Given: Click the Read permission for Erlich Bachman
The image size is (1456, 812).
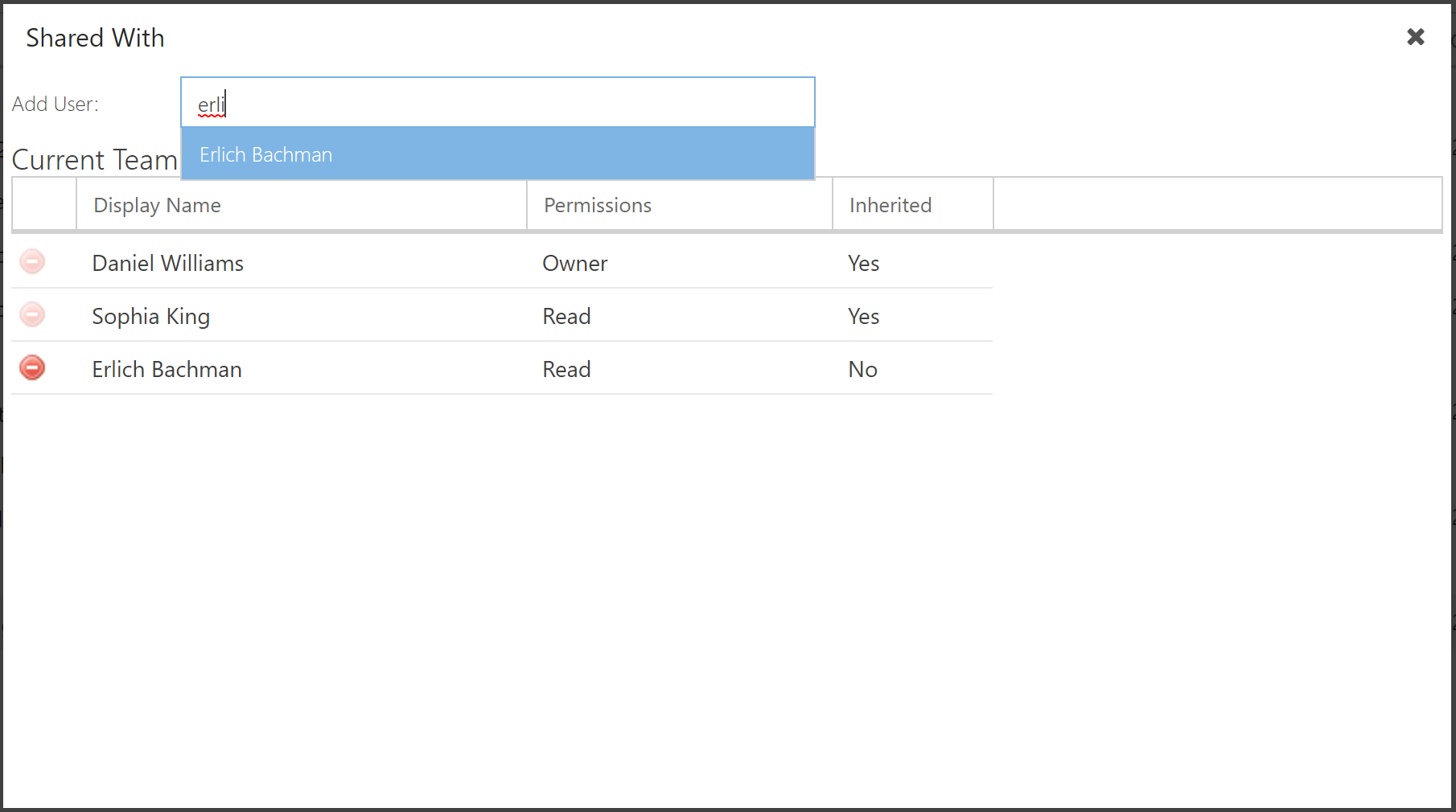Looking at the screenshot, I should [x=566, y=369].
